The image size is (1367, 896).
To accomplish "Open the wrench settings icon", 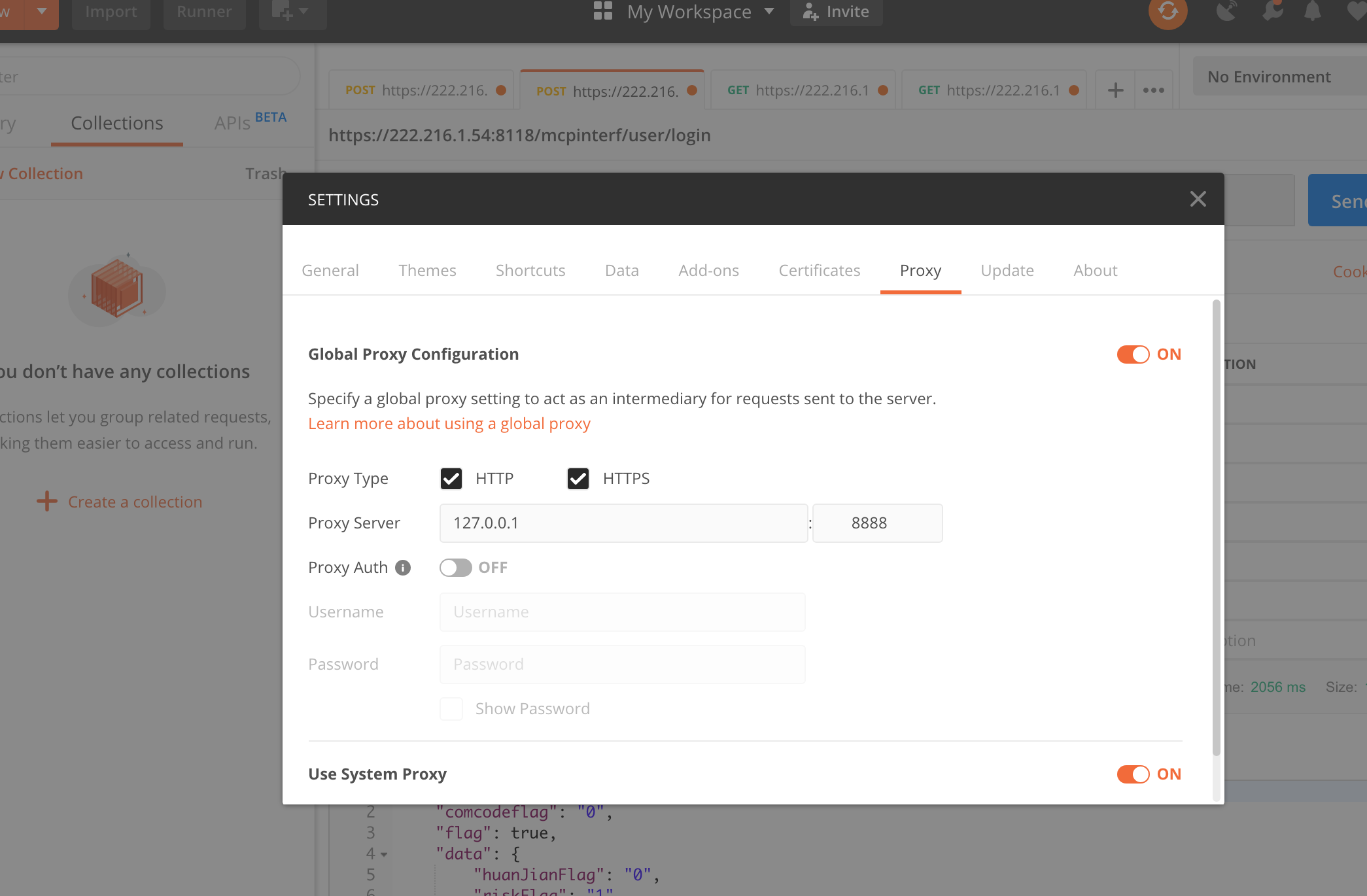I will coord(1272,10).
